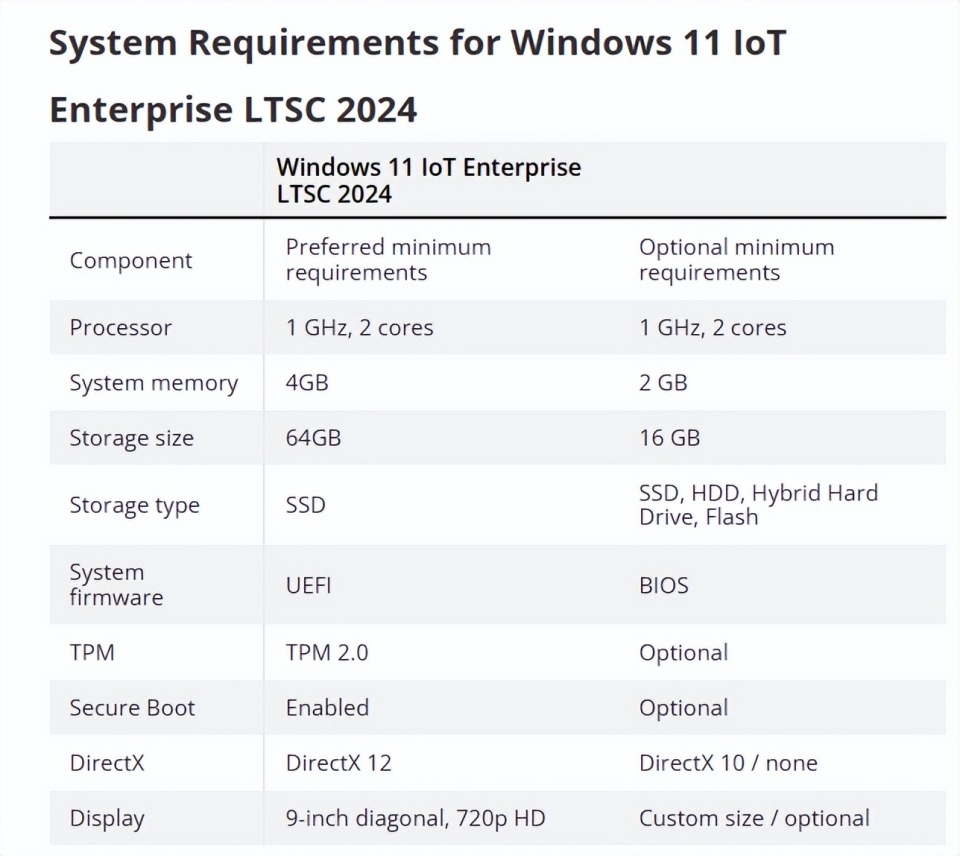Click the 'Processor' row label
Screen dimensions: 960x856
(118, 327)
